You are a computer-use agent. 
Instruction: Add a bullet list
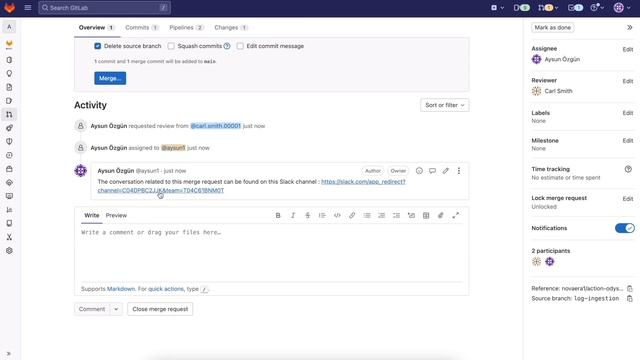click(367, 216)
